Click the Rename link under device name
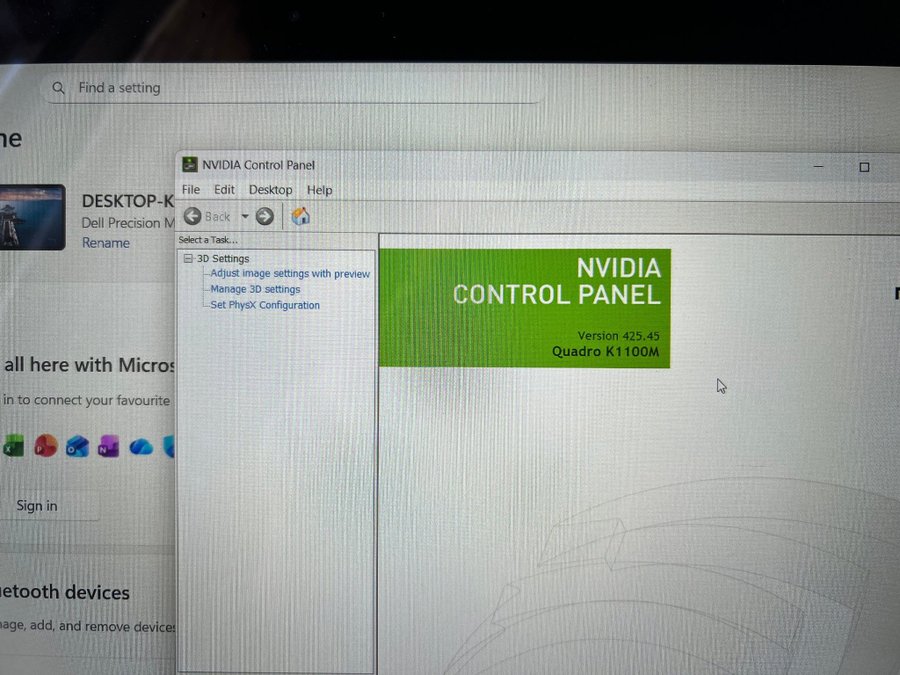 coord(105,243)
